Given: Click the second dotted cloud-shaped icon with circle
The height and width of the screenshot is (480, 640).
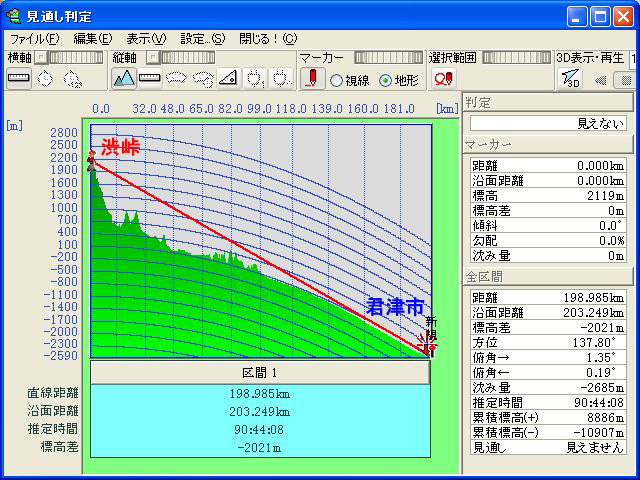Looking at the screenshot, I should point(202,78).
